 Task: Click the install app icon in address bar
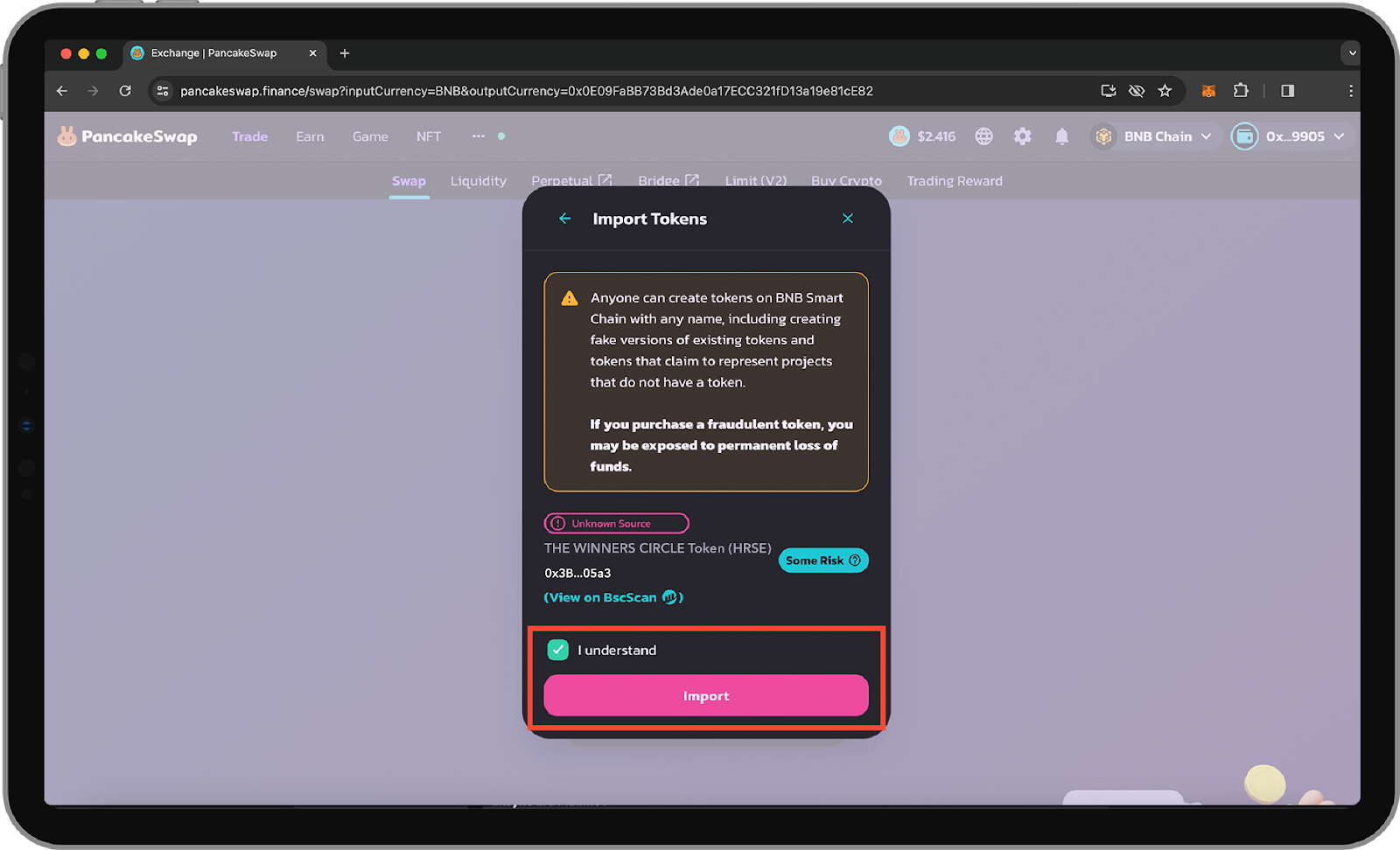click(x=1108, y=91)
